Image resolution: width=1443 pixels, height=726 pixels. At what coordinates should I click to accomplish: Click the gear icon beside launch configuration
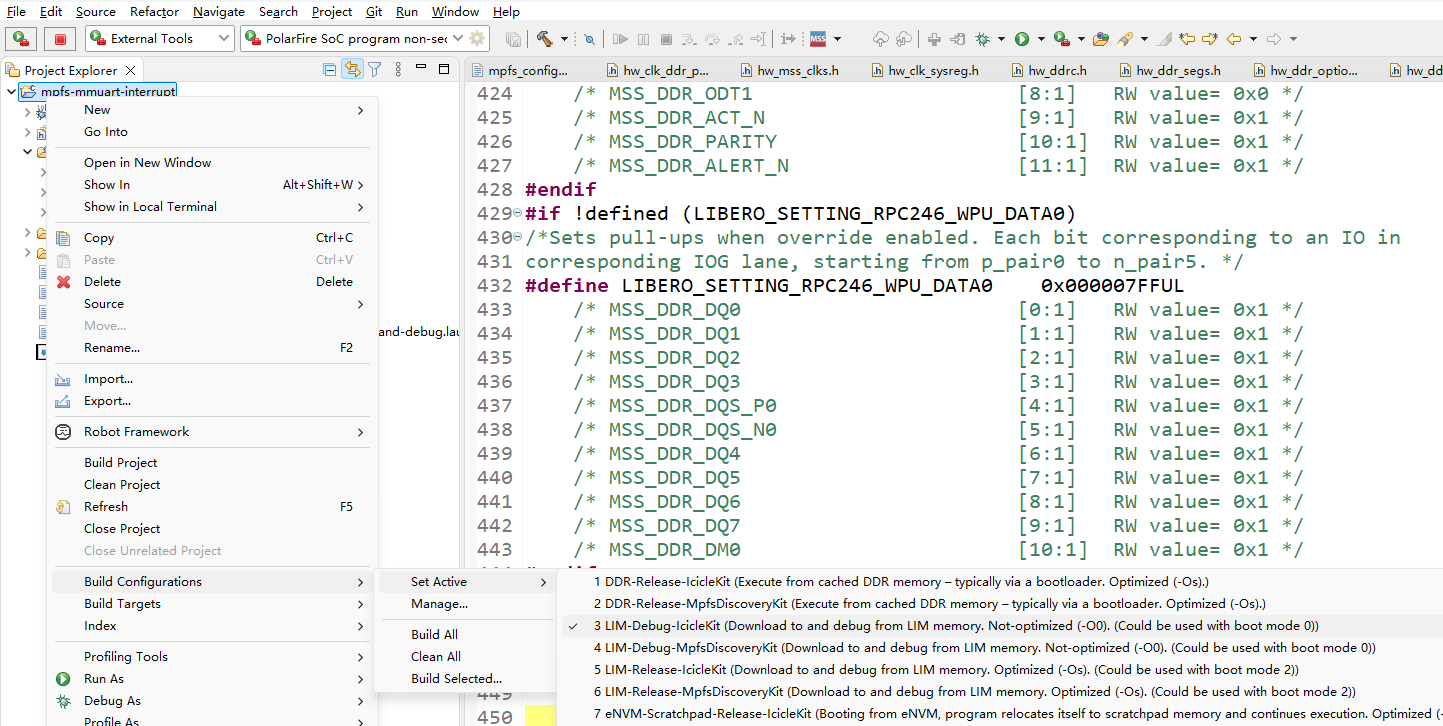477,39
